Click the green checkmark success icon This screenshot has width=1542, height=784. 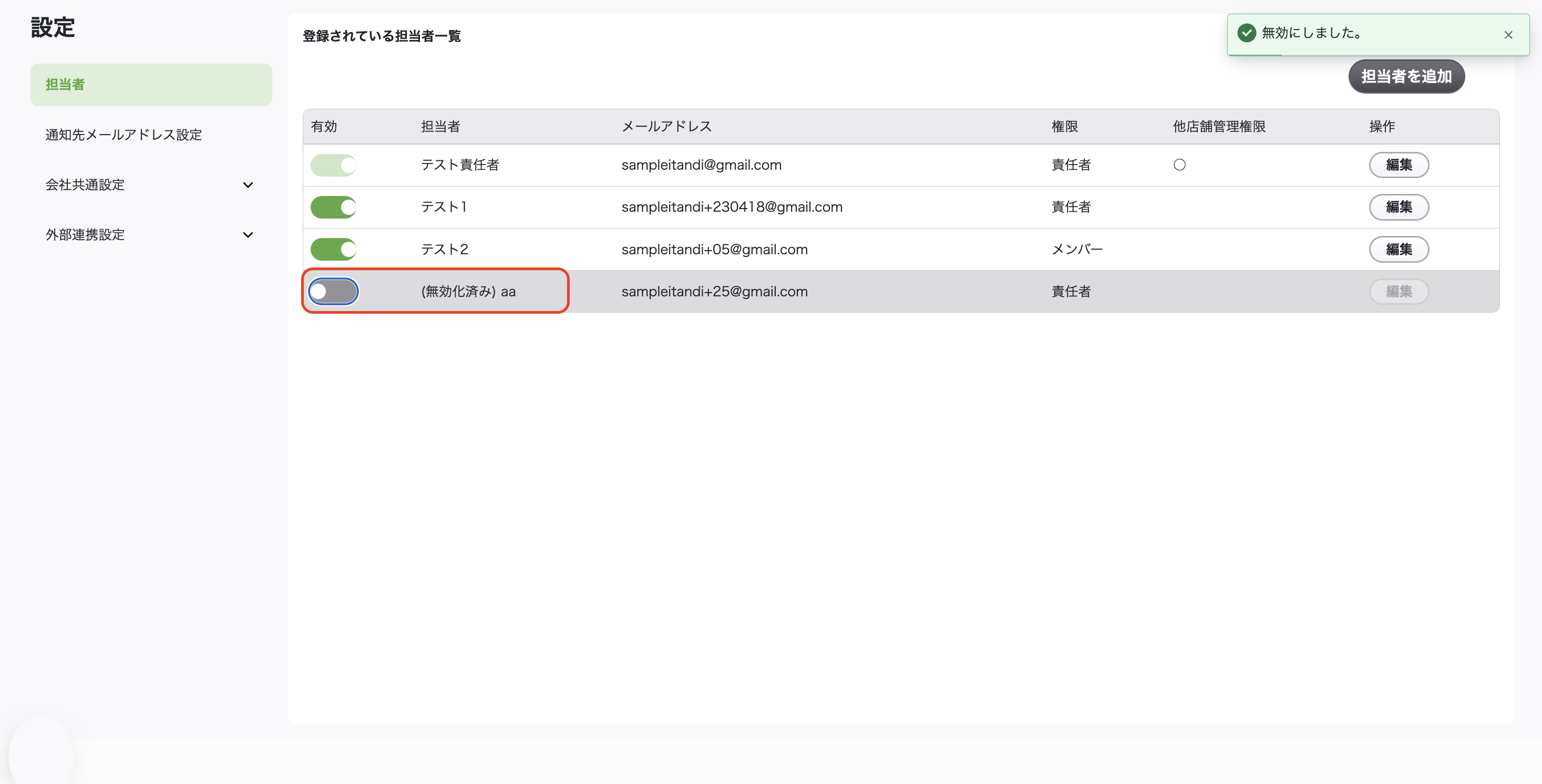(x=1246, y=33)
